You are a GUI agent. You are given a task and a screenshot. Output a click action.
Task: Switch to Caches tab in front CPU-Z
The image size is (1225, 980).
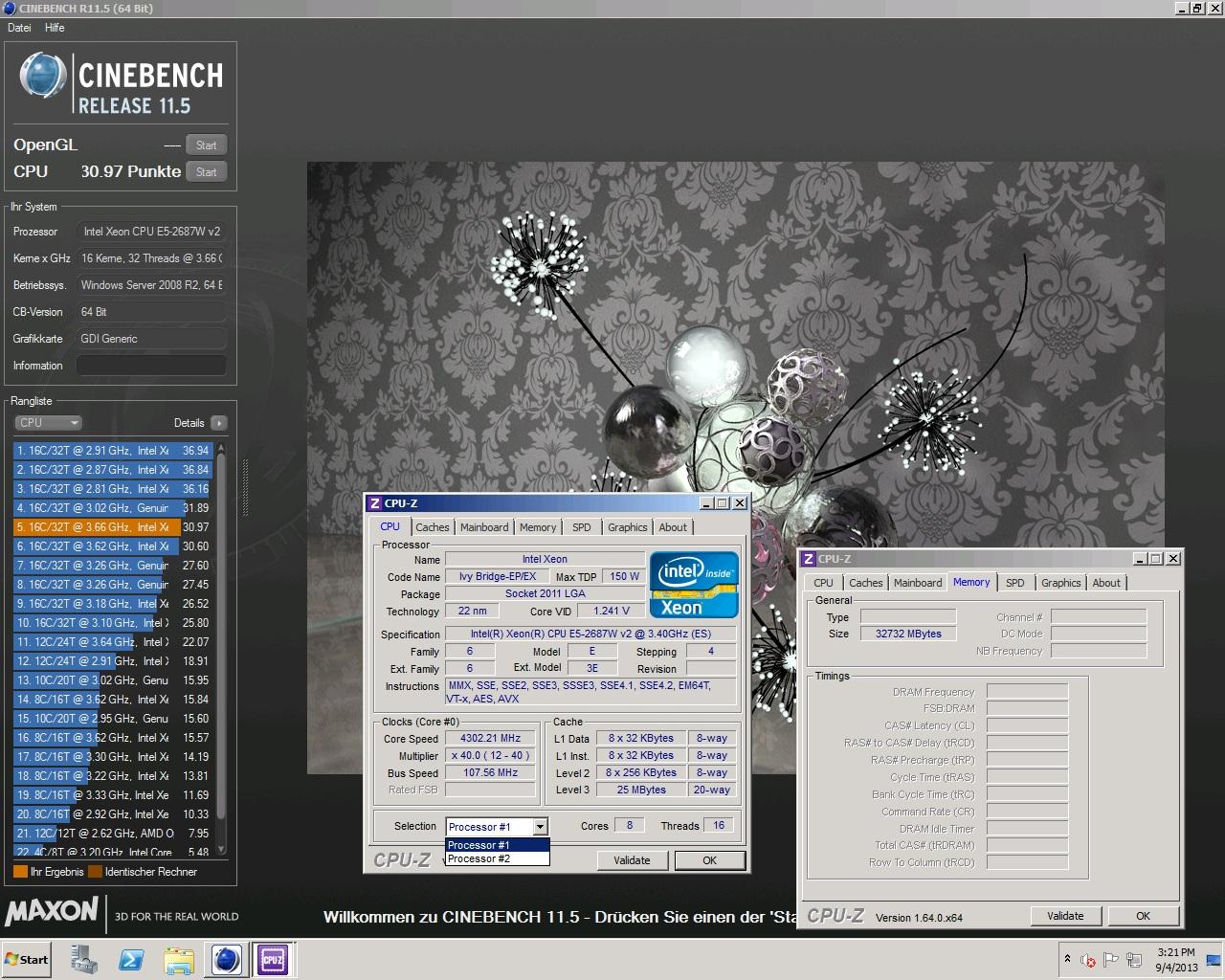[433, 527]
